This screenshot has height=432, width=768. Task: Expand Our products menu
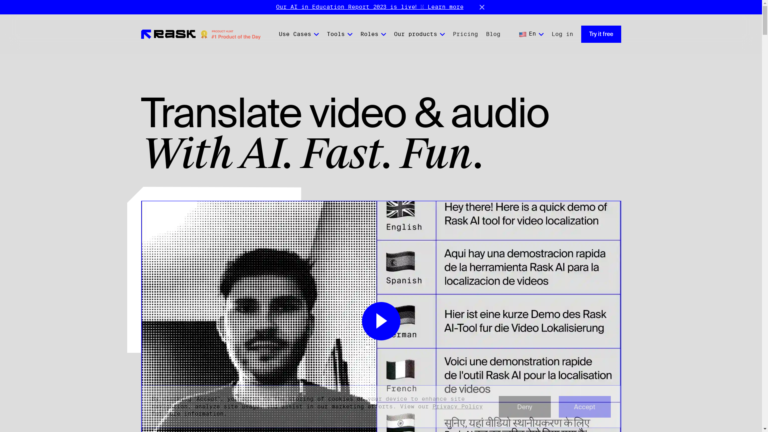pyautogui.click(x=419, y=34)
